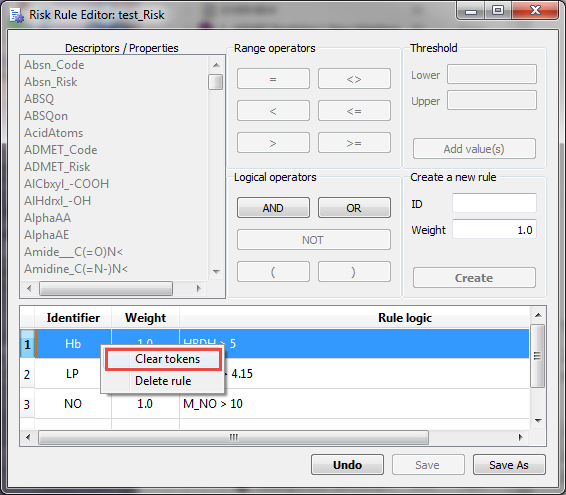Select ABSQ descriptor
Screen dimensions: 566x495
click(x=39, y=99)
